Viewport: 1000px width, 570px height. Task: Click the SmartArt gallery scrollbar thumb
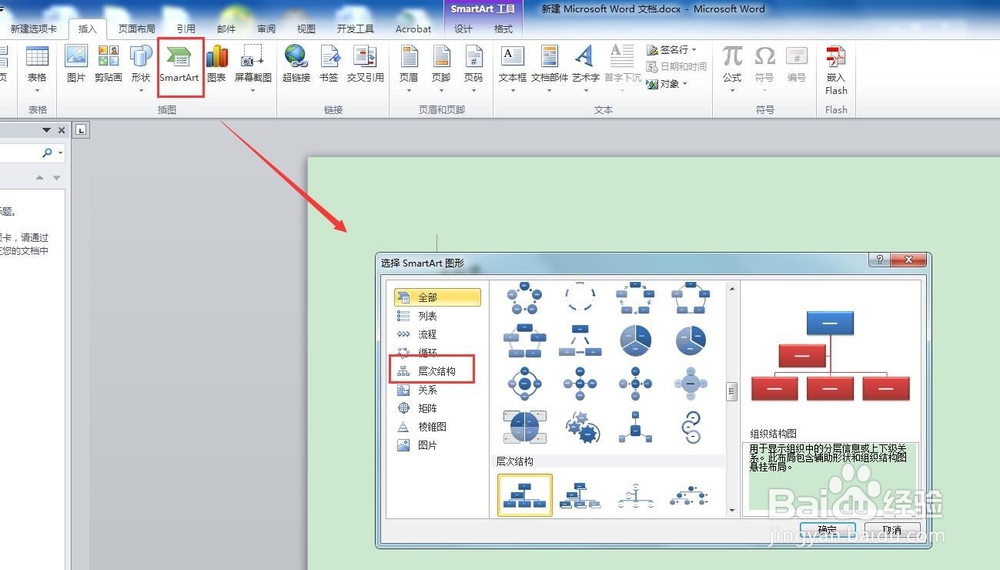pos(732,391)
